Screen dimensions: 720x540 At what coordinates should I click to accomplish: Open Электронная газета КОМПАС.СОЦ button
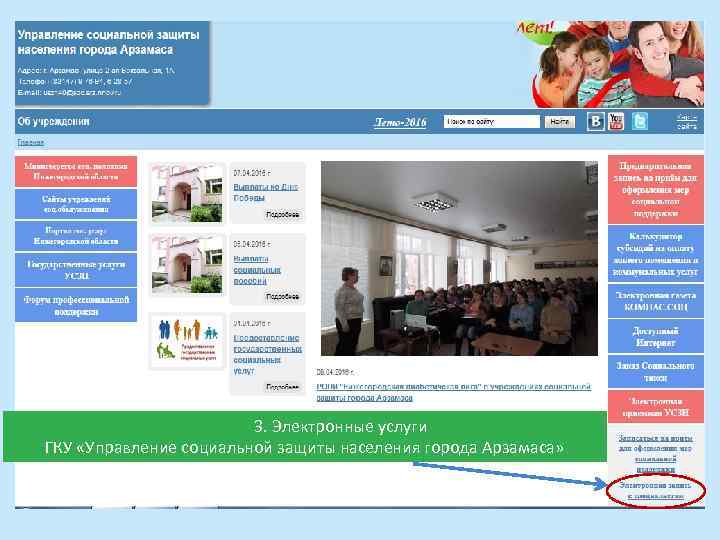pos(656,301)
